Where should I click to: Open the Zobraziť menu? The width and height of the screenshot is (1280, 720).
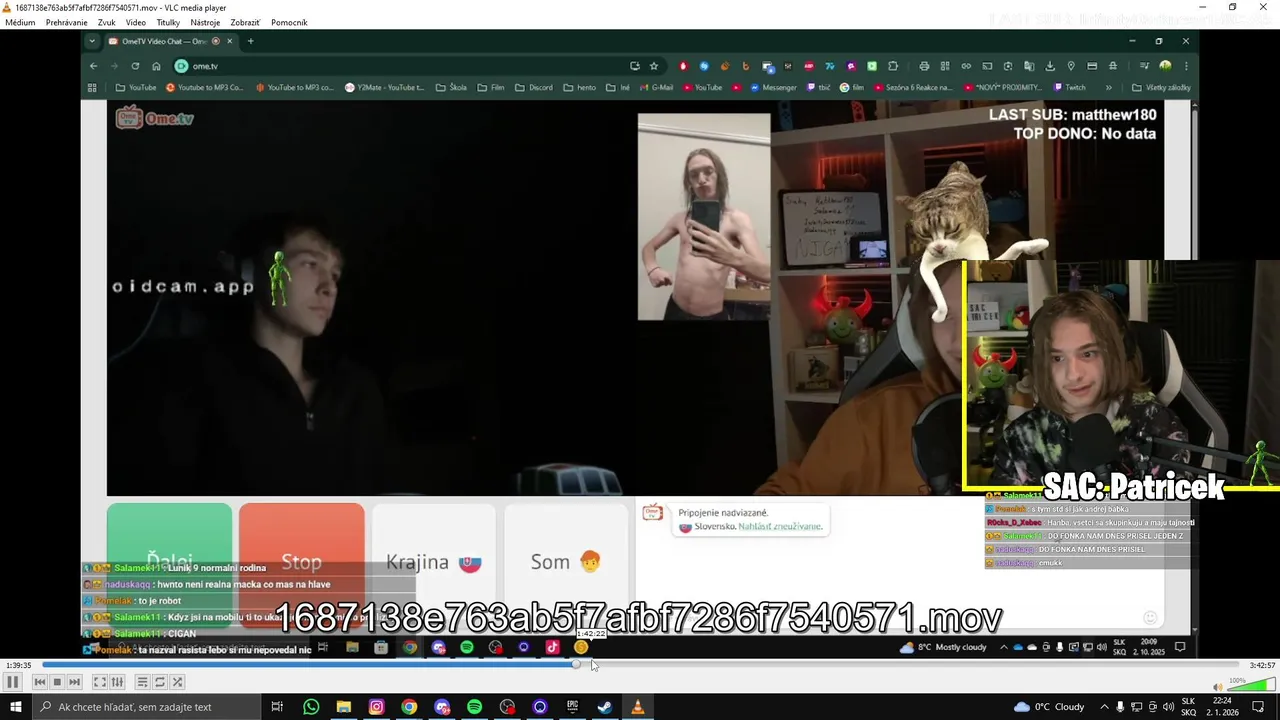pos(245,22)
